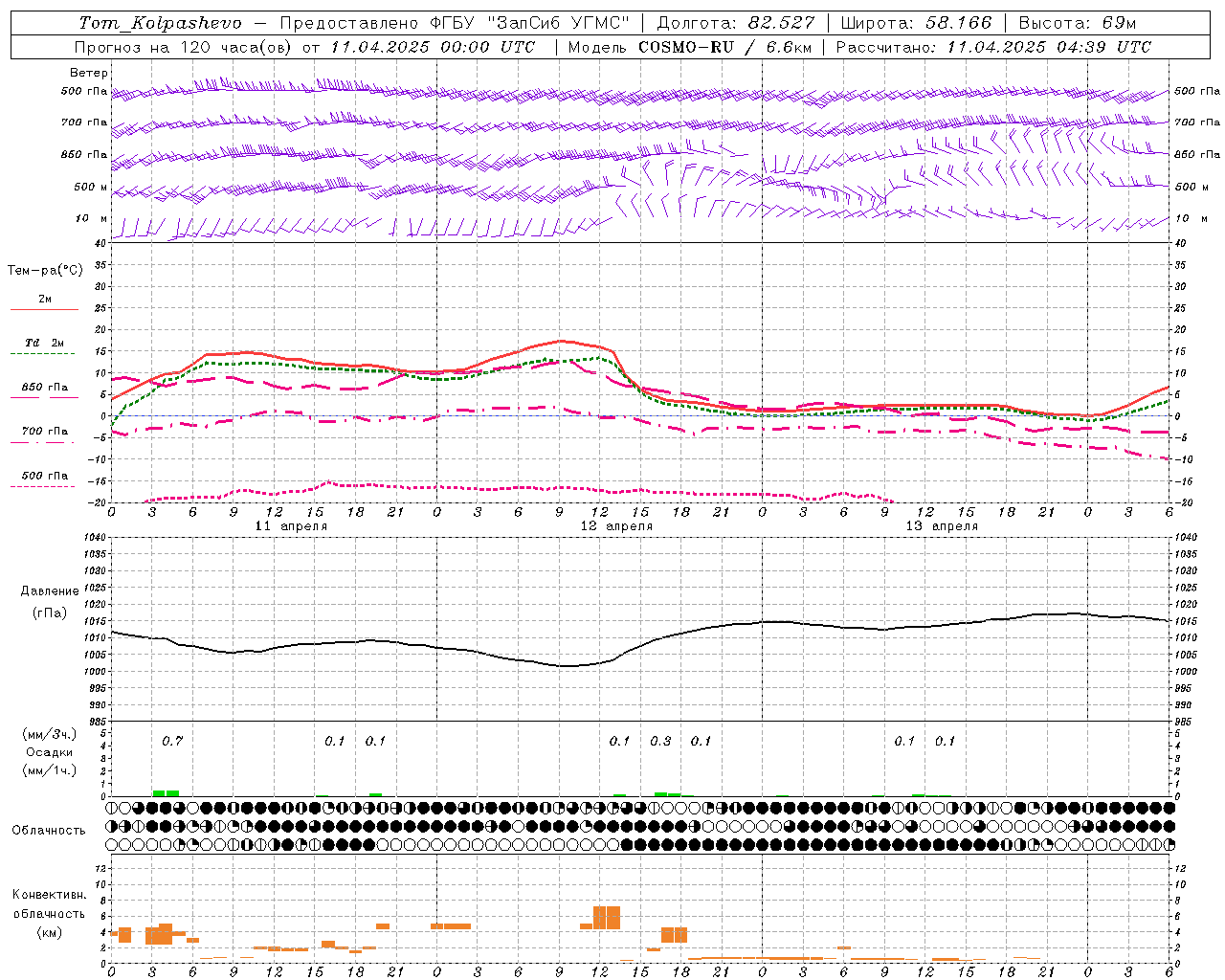The image size is (1225, 980).
Task: Click the Осадки precipitation label
Action: tap(50, 752)
